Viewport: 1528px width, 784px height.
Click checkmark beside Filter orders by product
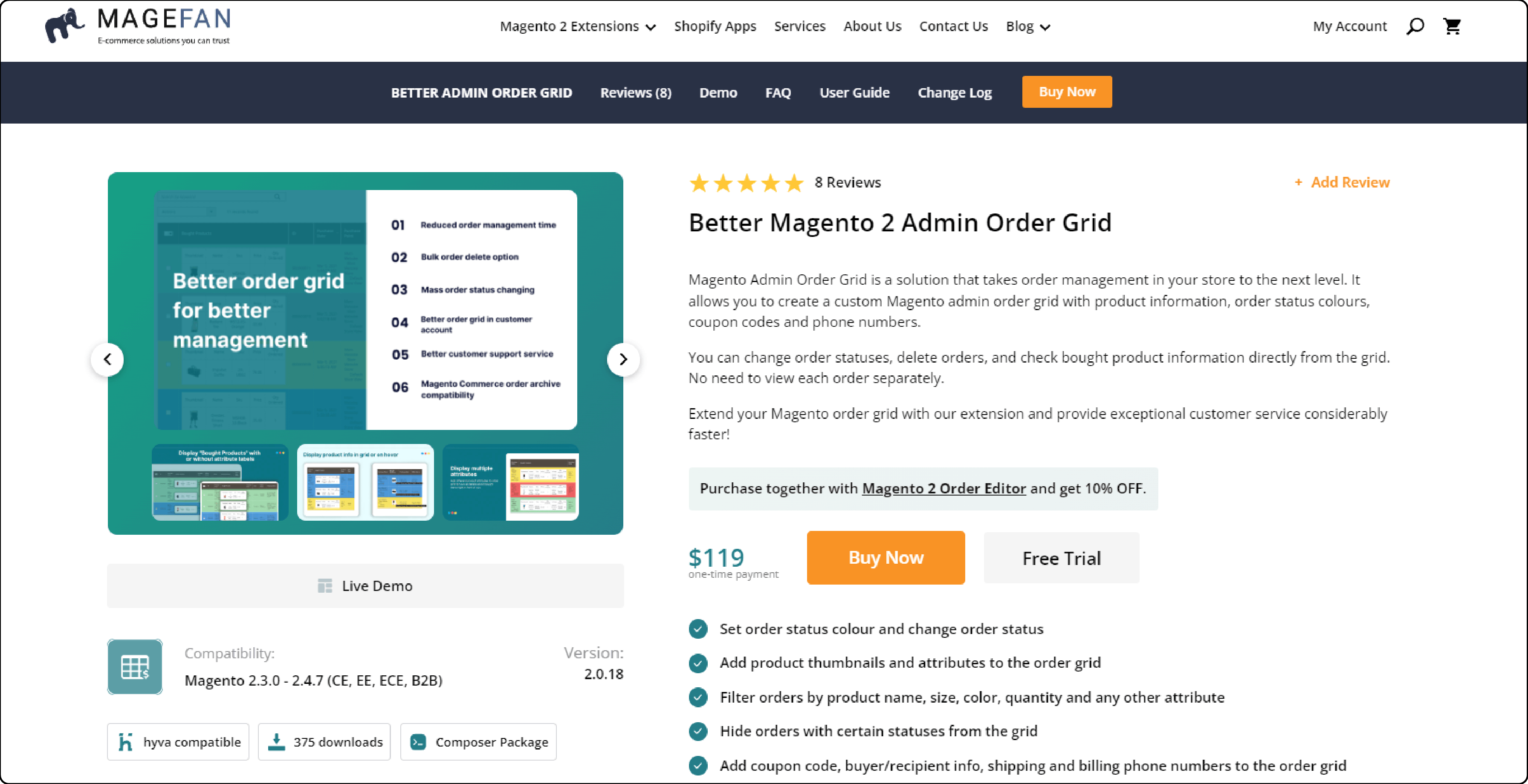pos(698,698)
